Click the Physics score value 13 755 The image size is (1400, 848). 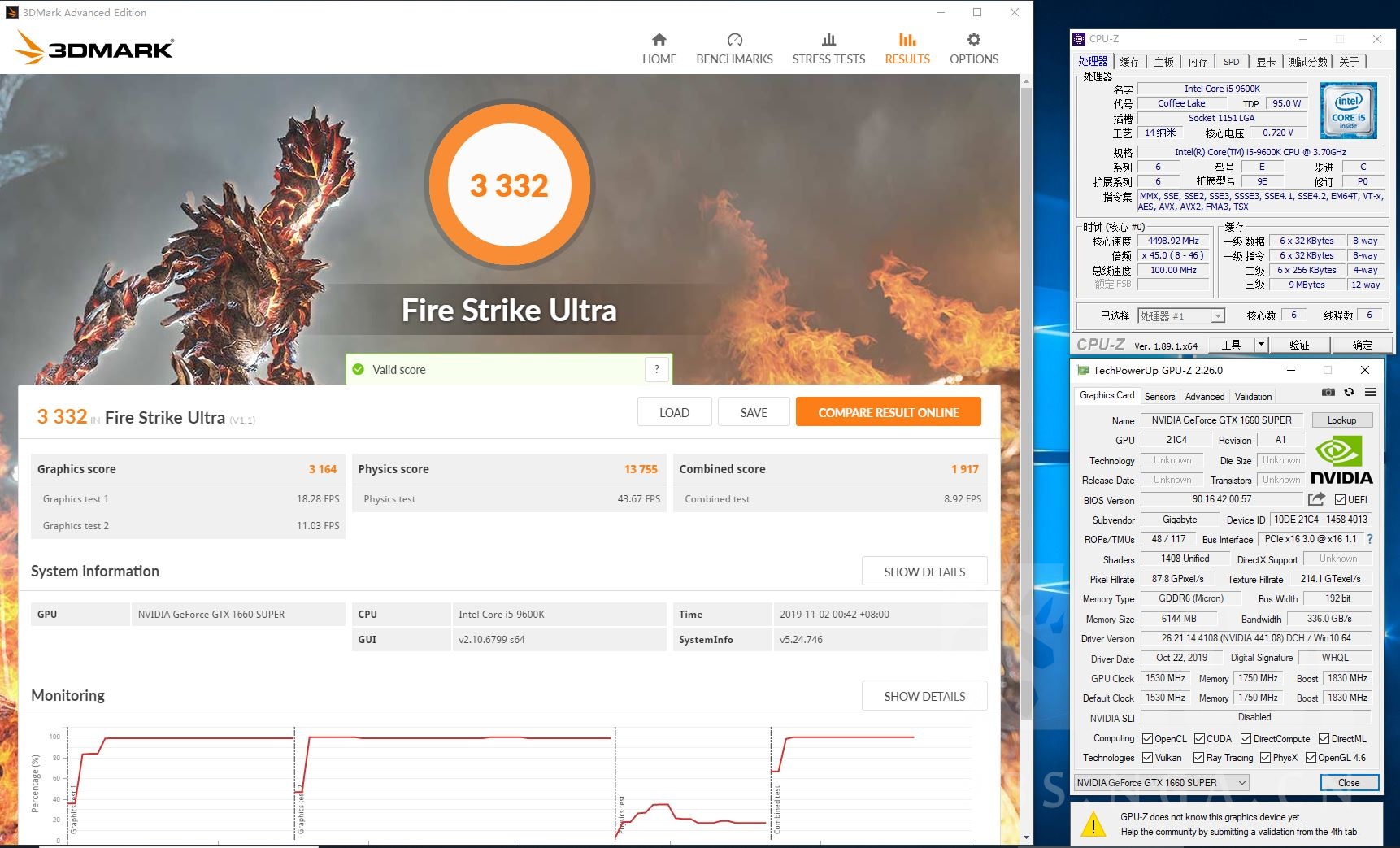(641, 469)
